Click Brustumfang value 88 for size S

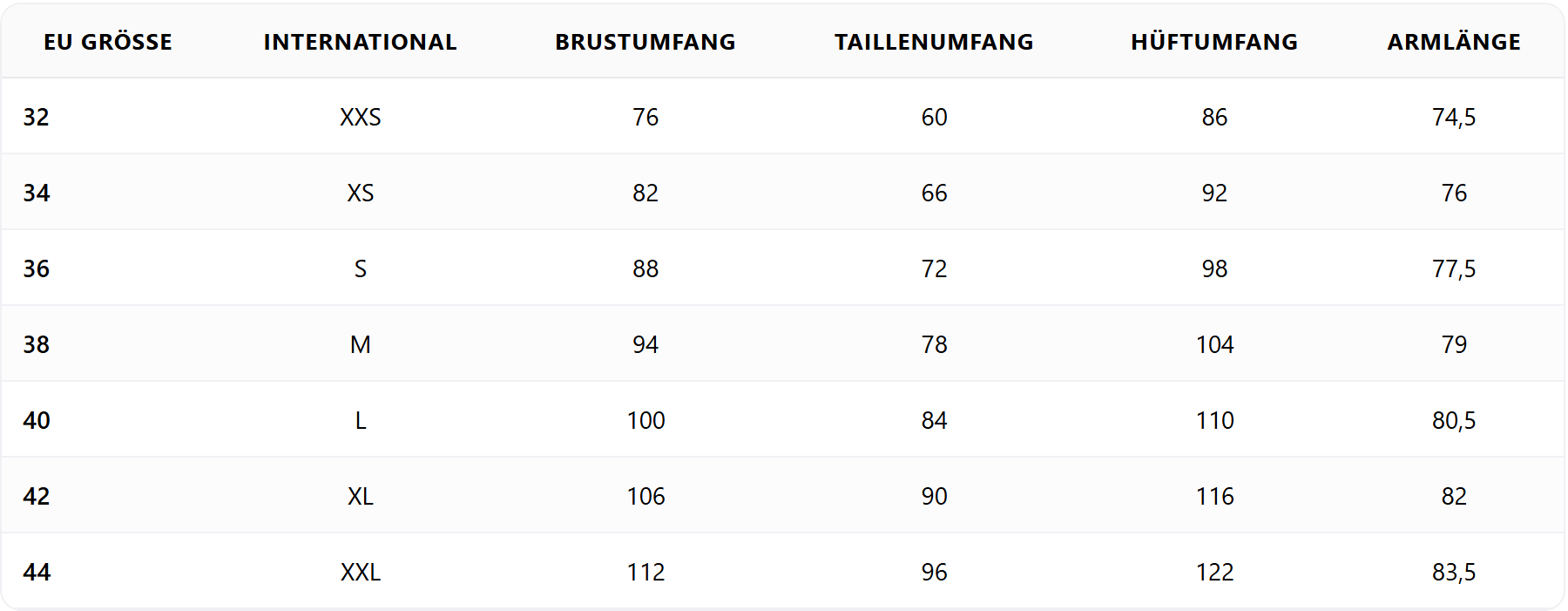point(645,268)
